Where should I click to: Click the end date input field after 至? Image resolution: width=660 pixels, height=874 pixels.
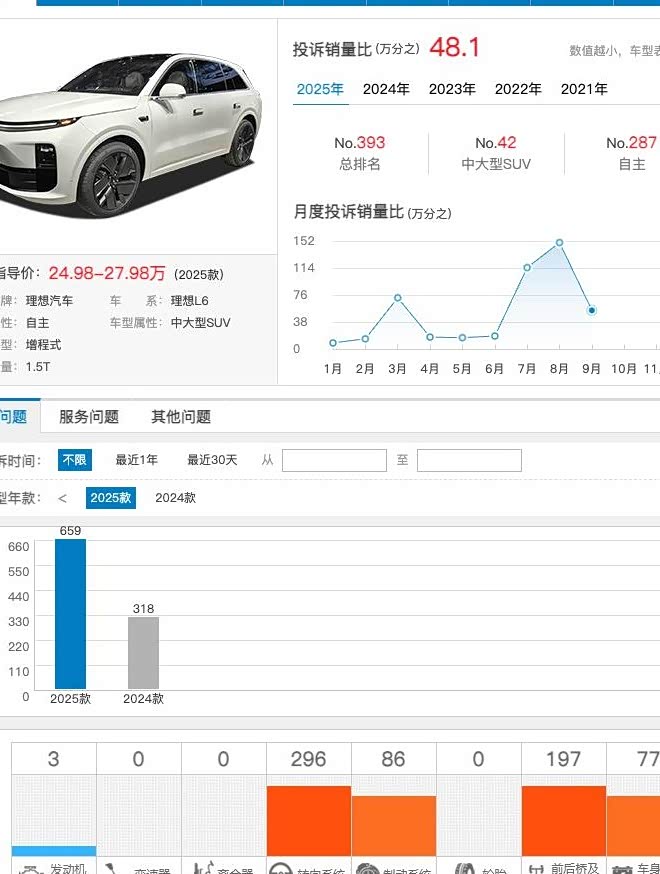coord(469,460)
